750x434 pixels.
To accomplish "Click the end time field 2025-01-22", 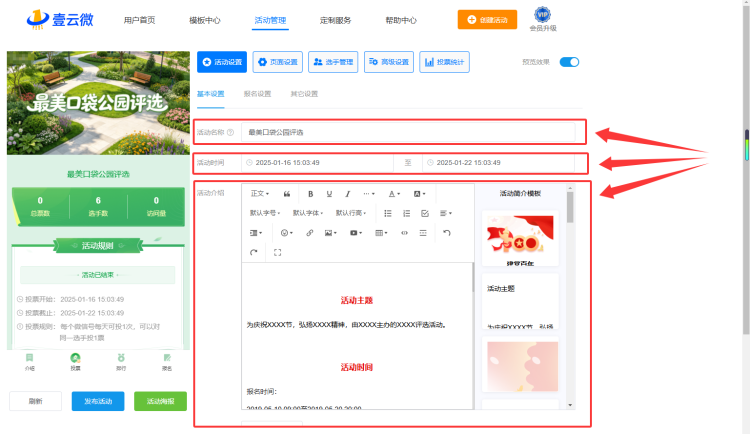I will tap(498, 163).
